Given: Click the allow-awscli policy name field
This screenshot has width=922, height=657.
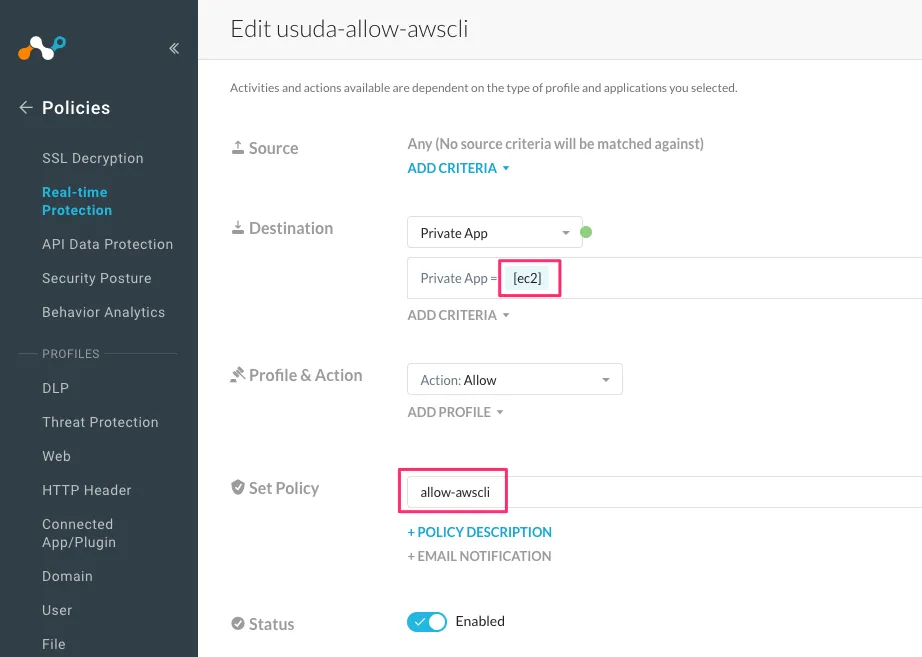Looking at the screenshot, I should click(x=453, y=493).
